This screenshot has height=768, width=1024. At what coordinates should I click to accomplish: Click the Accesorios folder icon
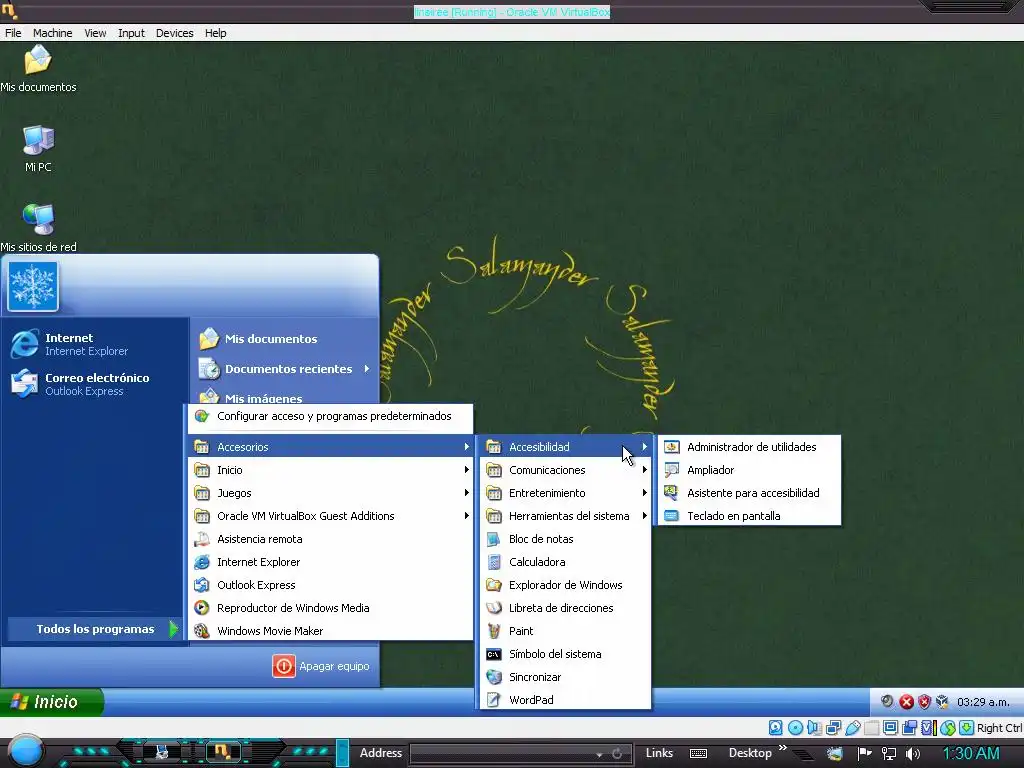[202, 447]
